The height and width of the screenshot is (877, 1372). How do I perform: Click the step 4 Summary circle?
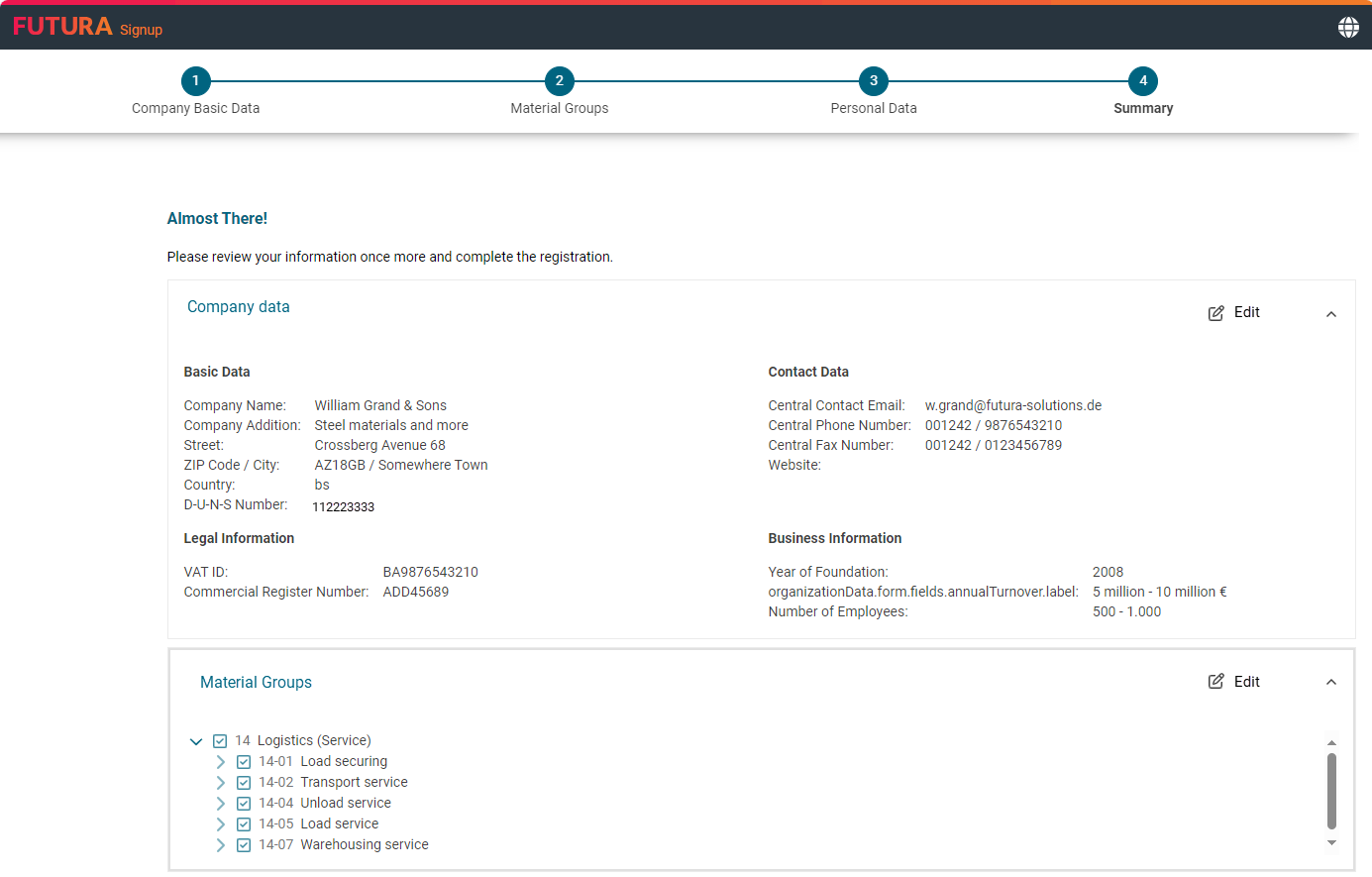(x=1142, y=81)
